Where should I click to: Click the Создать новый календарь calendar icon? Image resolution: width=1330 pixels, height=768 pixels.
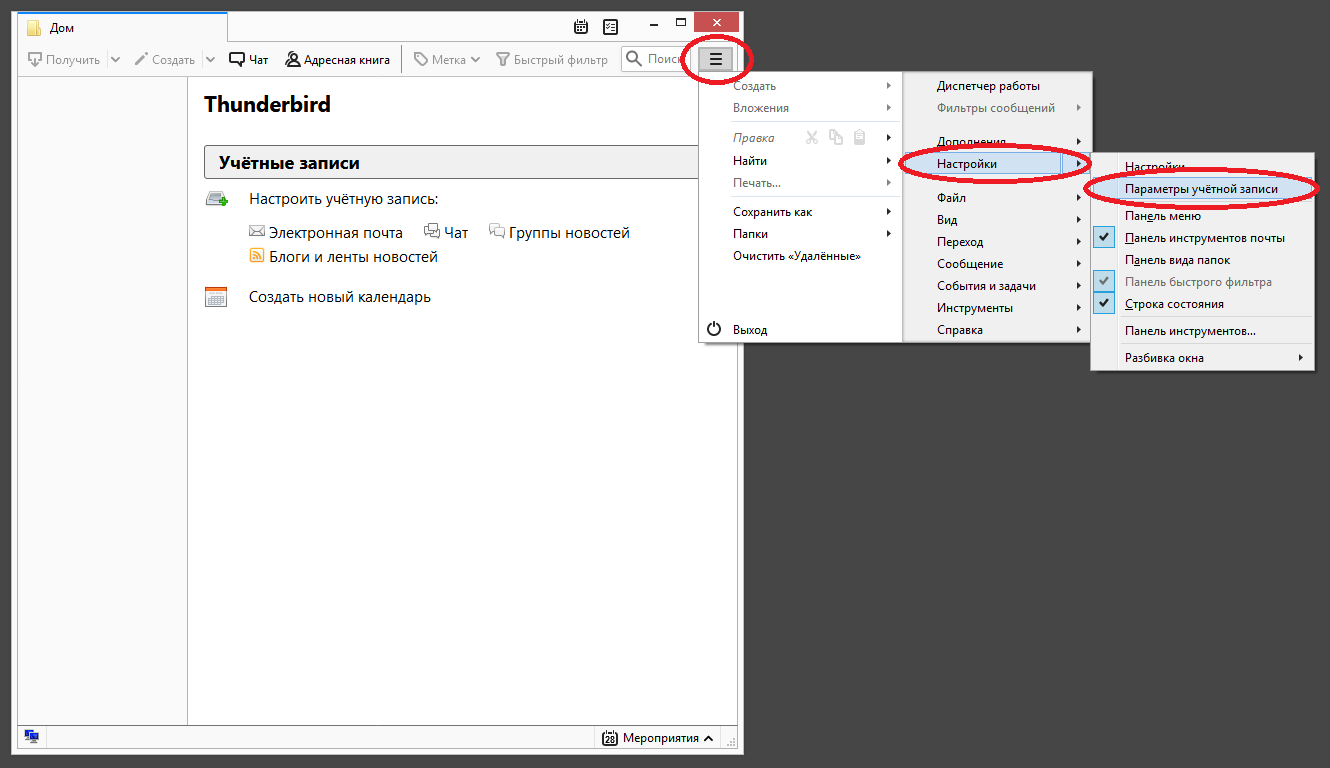(x=216, y=297)
